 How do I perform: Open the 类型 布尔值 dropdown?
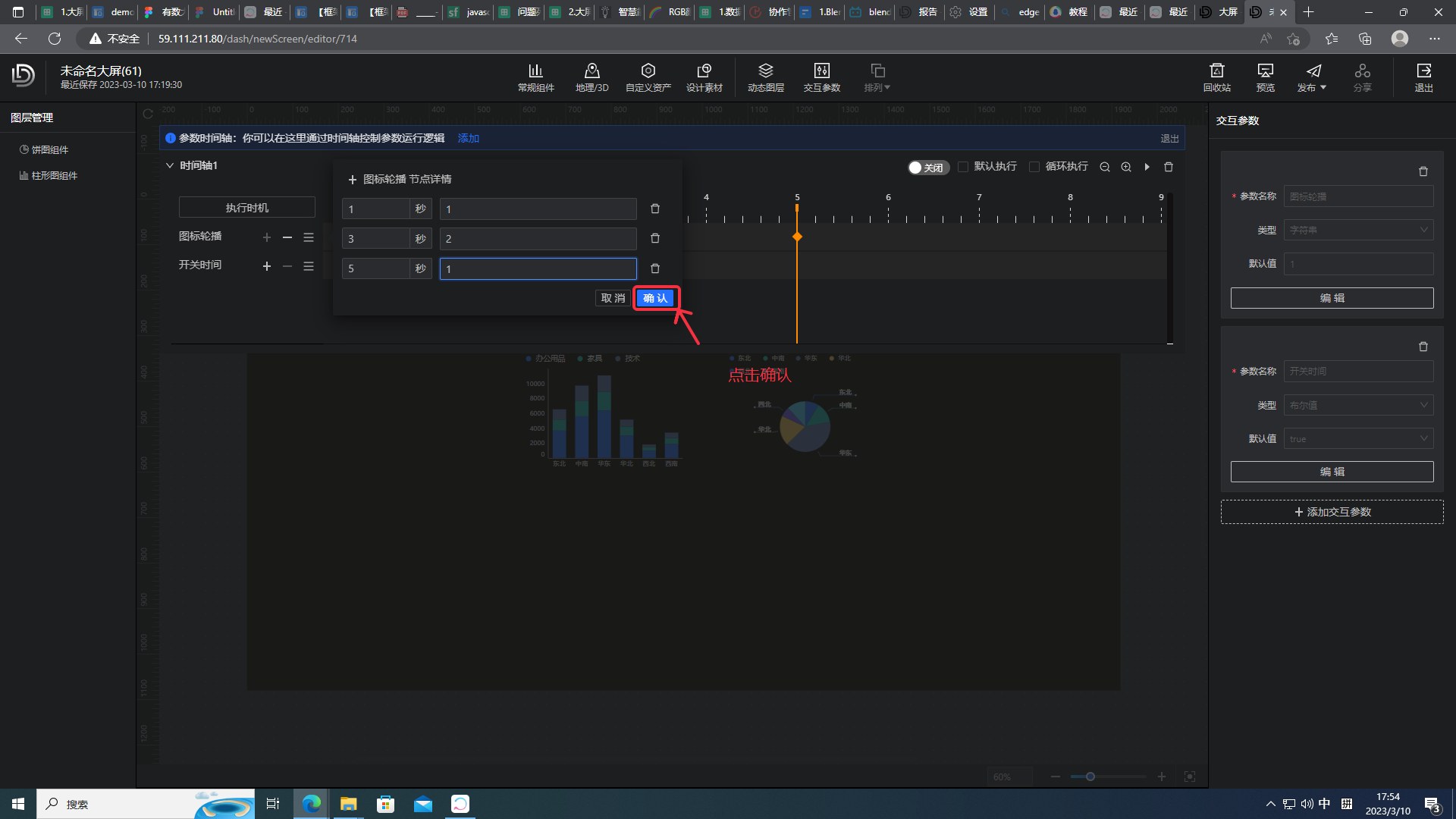pos(1358,405)
